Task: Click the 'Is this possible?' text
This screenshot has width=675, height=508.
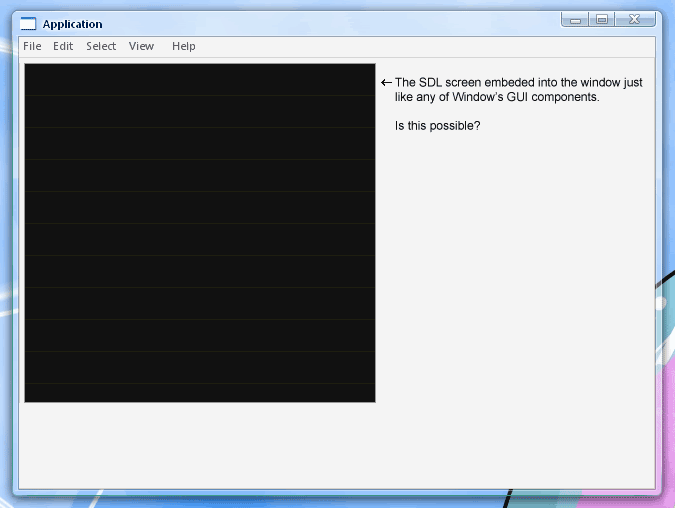Action: (x=437, y=126)
